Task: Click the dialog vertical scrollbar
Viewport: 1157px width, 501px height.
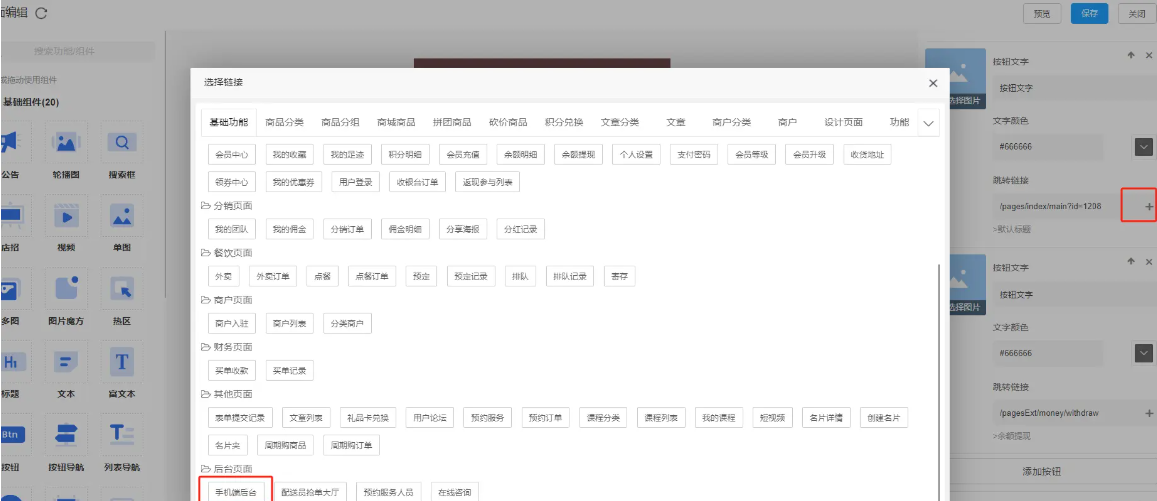Action: (x=941, y=381)
